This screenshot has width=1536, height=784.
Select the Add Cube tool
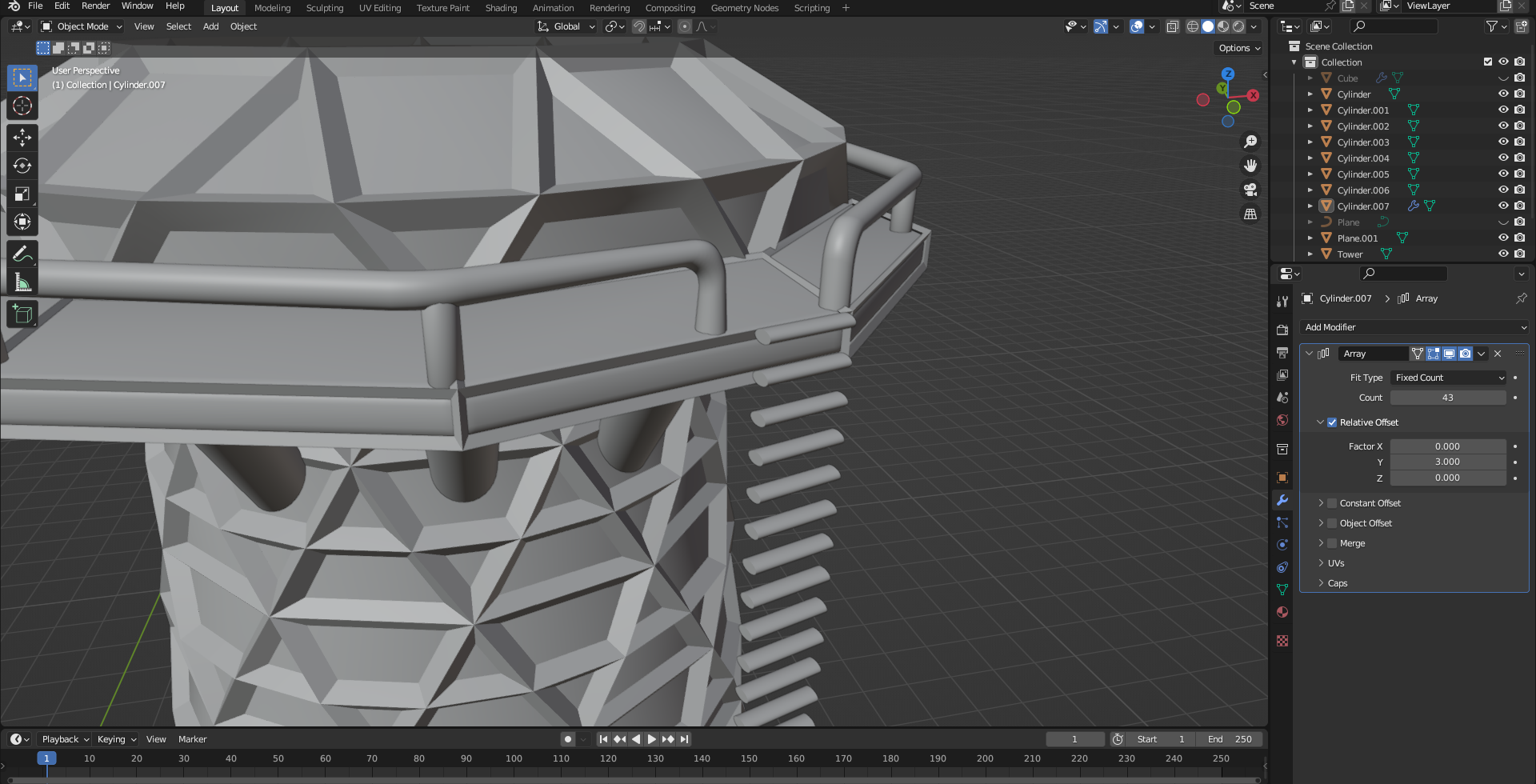coord(22,314)
